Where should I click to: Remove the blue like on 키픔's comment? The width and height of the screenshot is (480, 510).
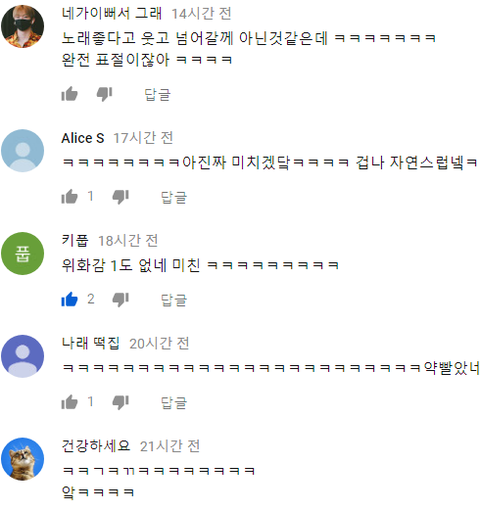pos(69,299)
